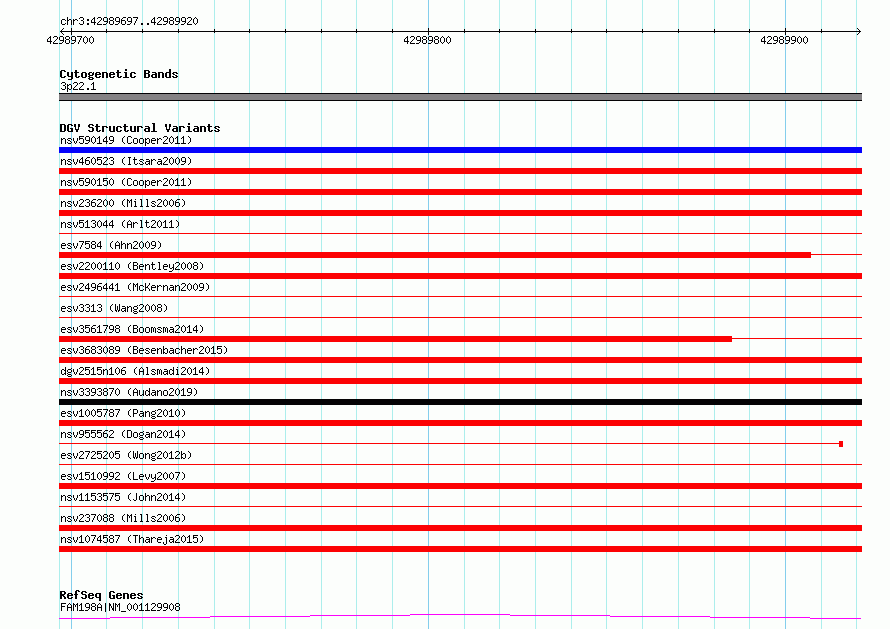Click the esv3561798 (Boomsma2014) label

132,329
